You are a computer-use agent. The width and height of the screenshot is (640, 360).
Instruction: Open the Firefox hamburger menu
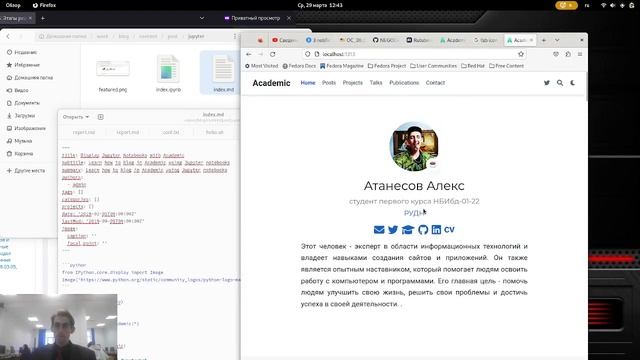click(580, 54)
